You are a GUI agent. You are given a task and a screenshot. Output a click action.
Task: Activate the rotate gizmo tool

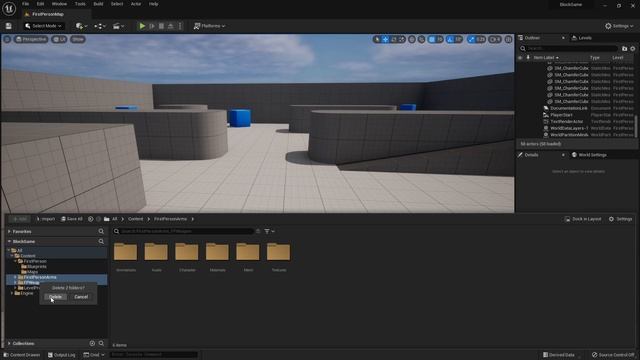click(x=393, y=39)
